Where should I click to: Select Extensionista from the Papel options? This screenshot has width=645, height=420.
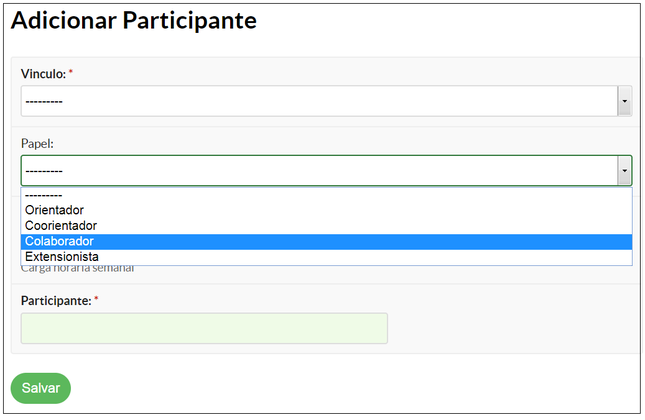click(62, 257)
